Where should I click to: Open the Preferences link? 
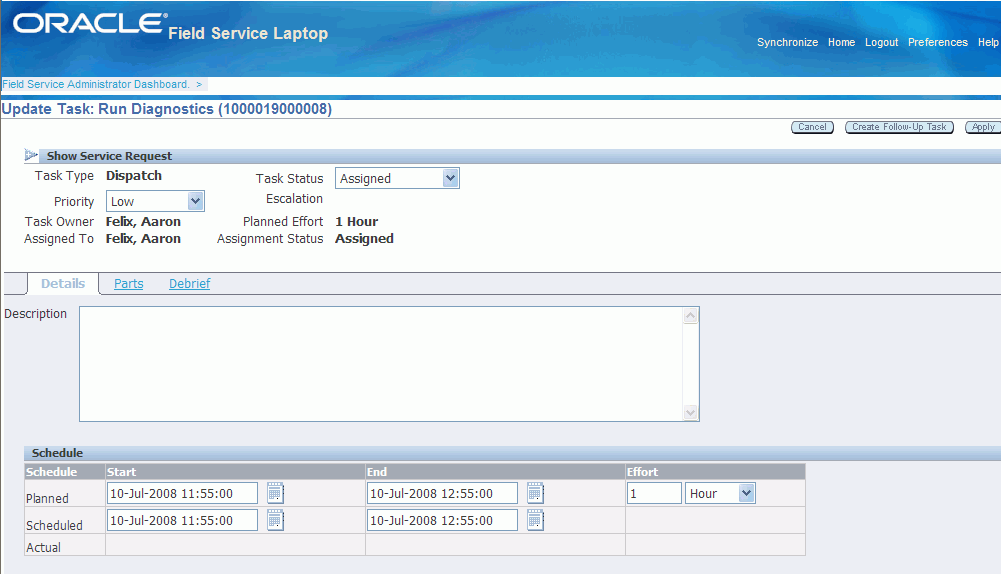938,42
